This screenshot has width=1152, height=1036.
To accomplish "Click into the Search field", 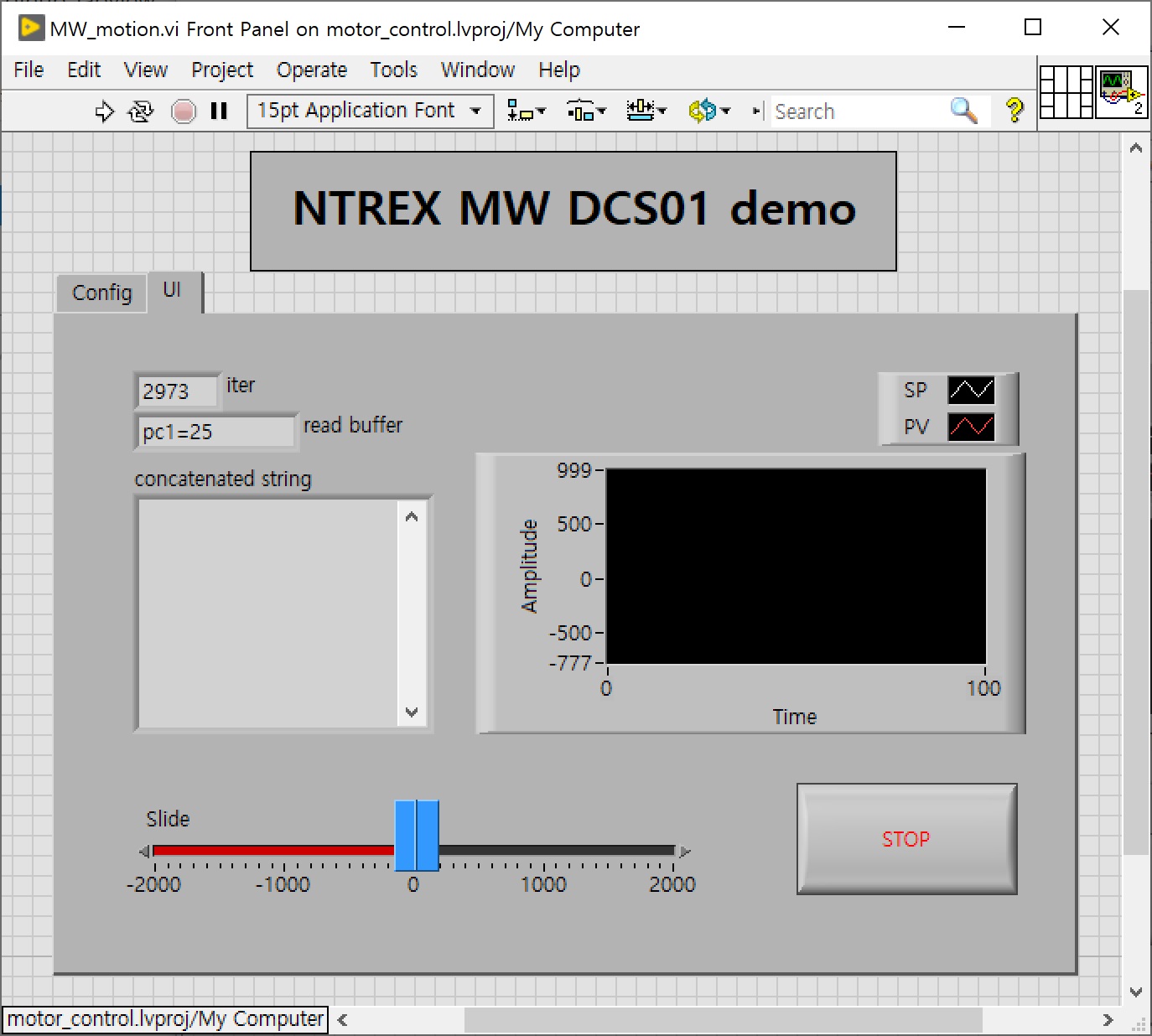I will 859,111.
